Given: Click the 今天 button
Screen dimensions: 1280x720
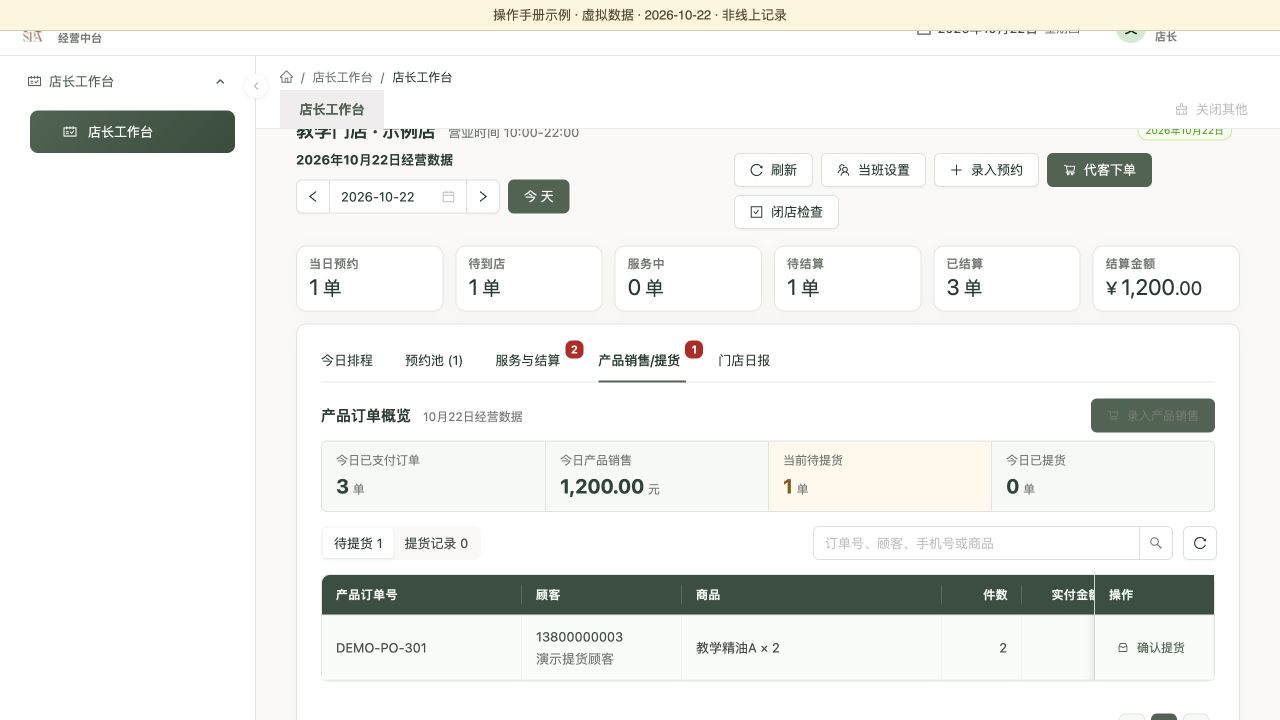Looking at the screenshot, I should click(539, 197).
